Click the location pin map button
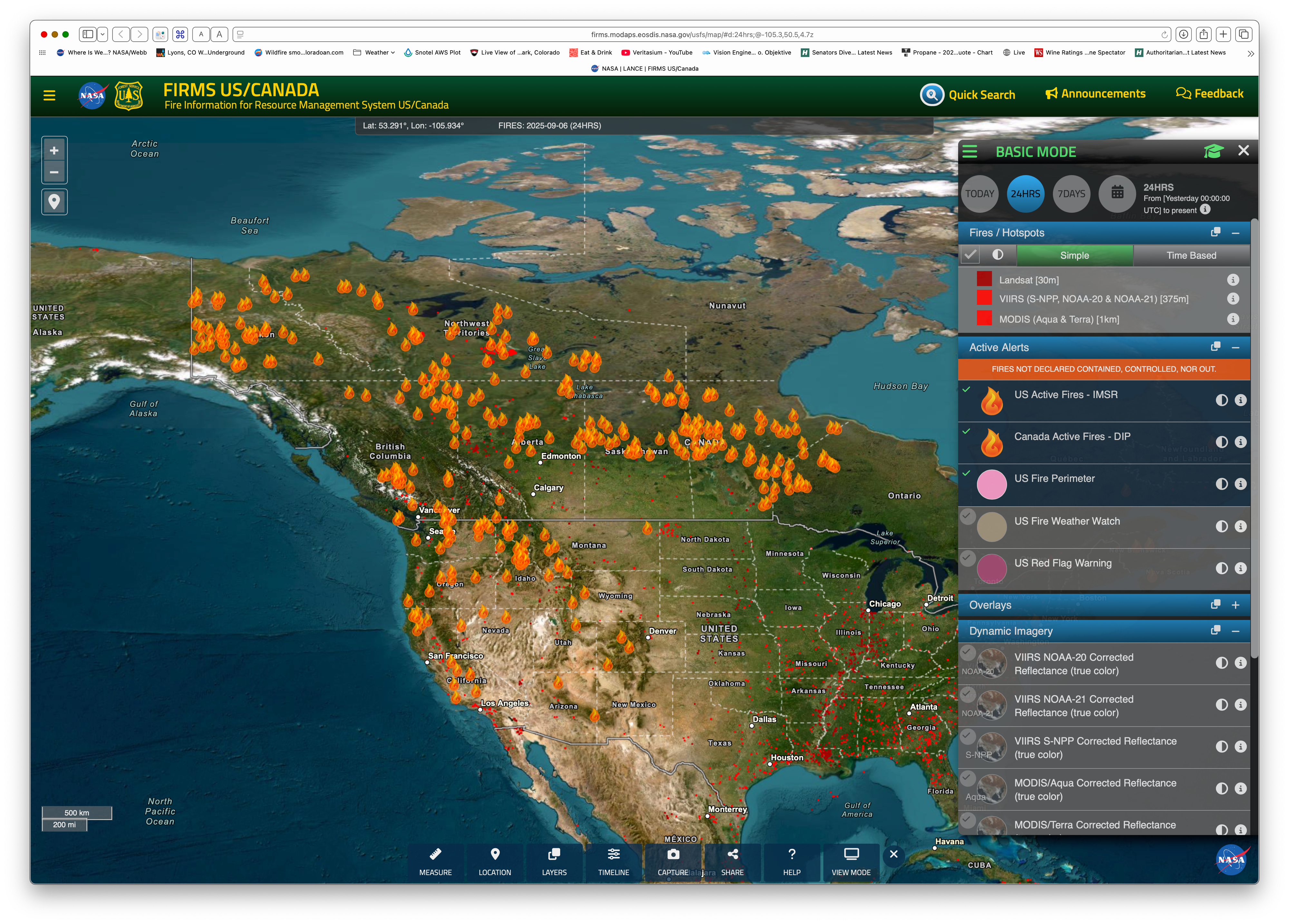This screenshot has height=924, width=1289. coord(54,202)
